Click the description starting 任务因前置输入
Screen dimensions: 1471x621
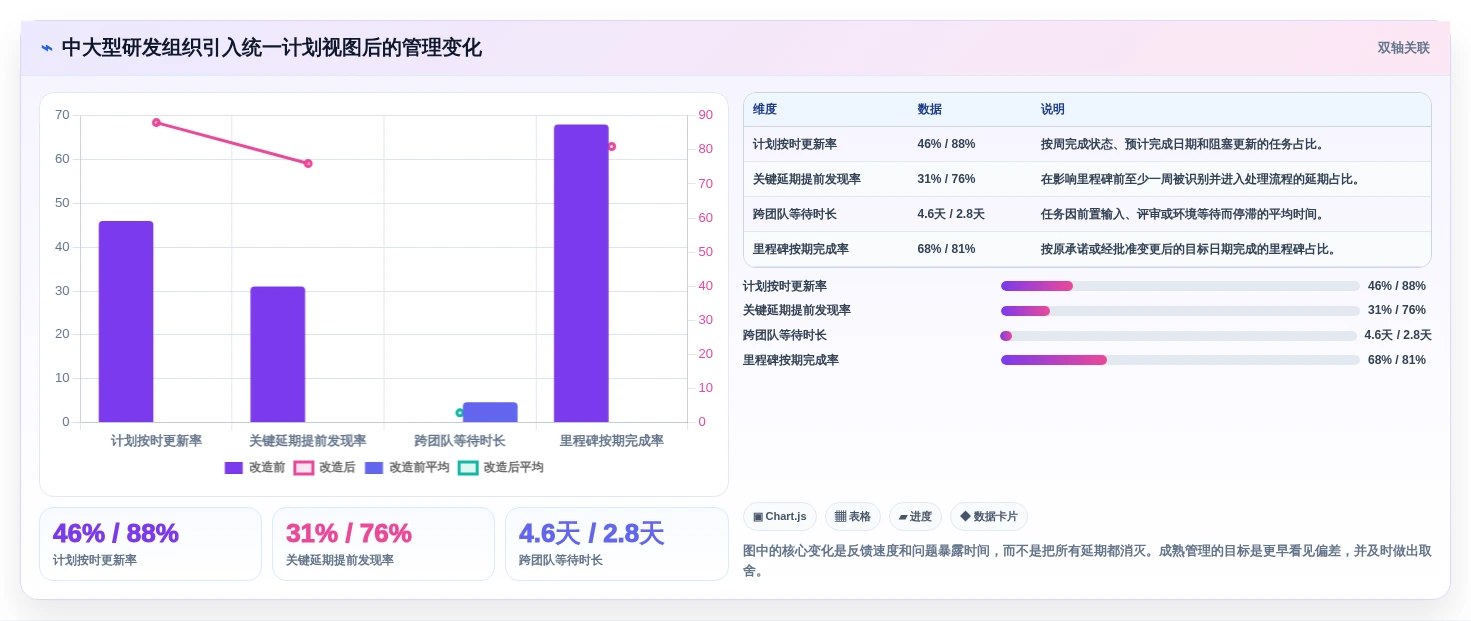click(1183, 214)
